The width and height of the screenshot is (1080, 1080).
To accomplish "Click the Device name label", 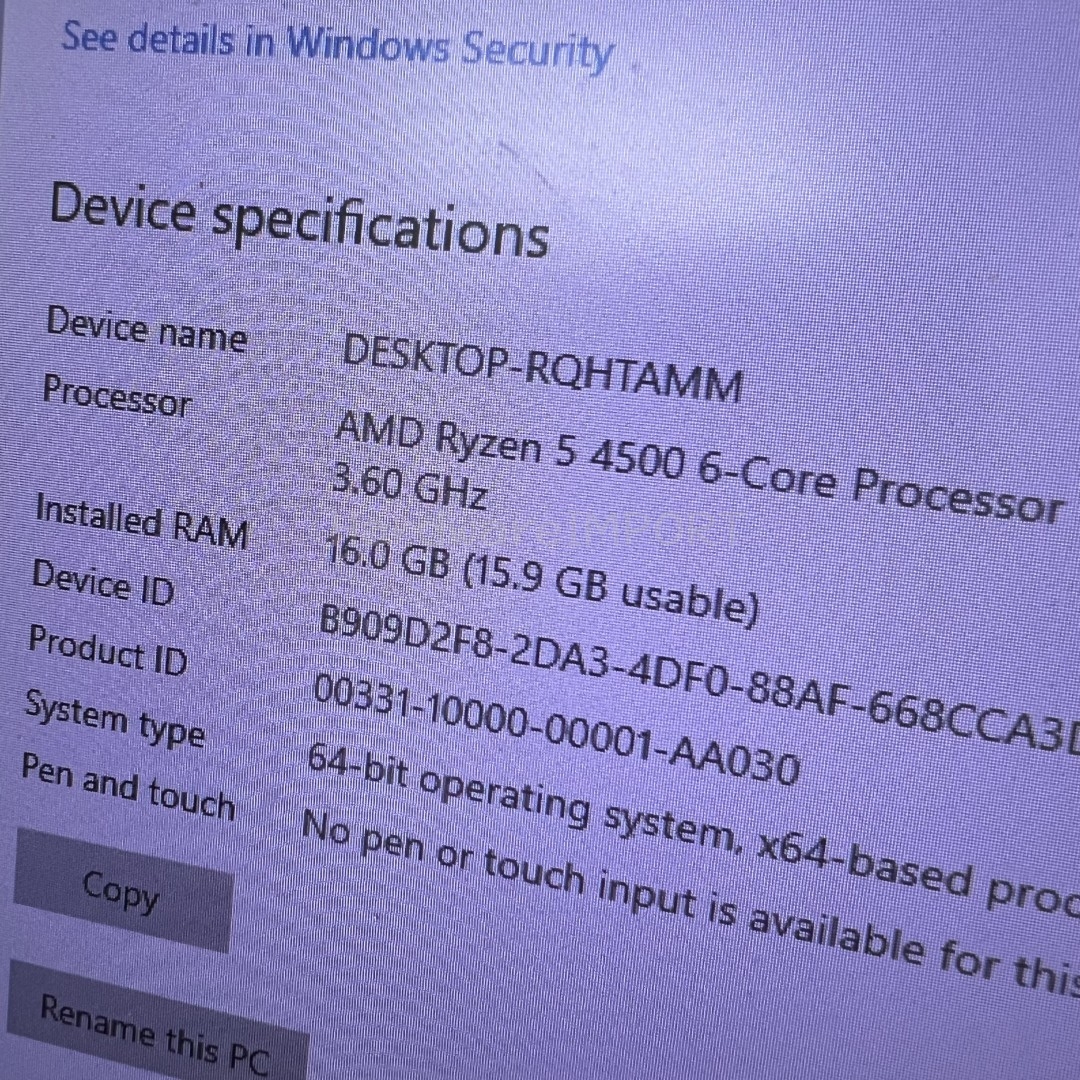I will [x=146, y=331].
